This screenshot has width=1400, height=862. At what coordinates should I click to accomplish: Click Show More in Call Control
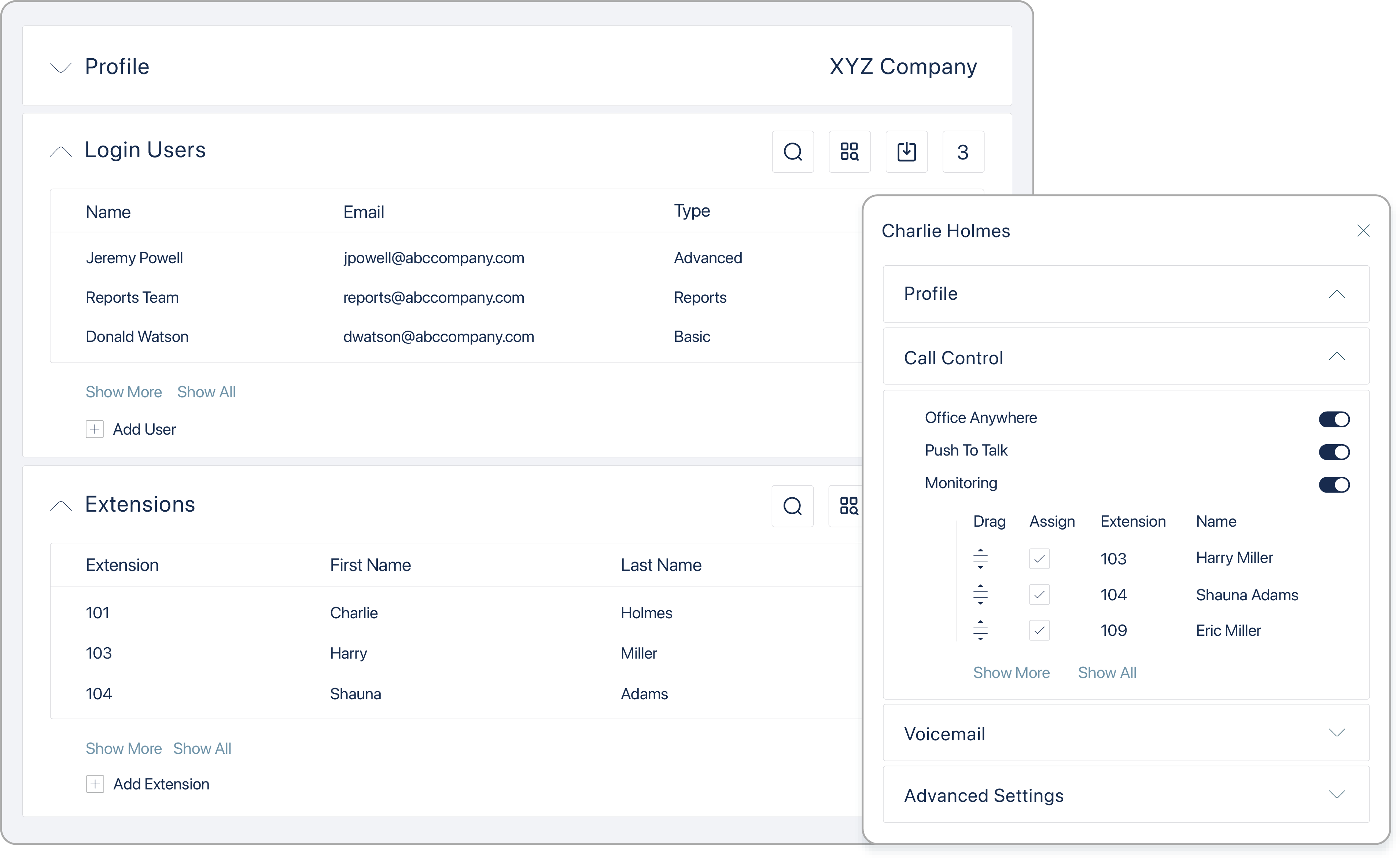[1012, 673]
